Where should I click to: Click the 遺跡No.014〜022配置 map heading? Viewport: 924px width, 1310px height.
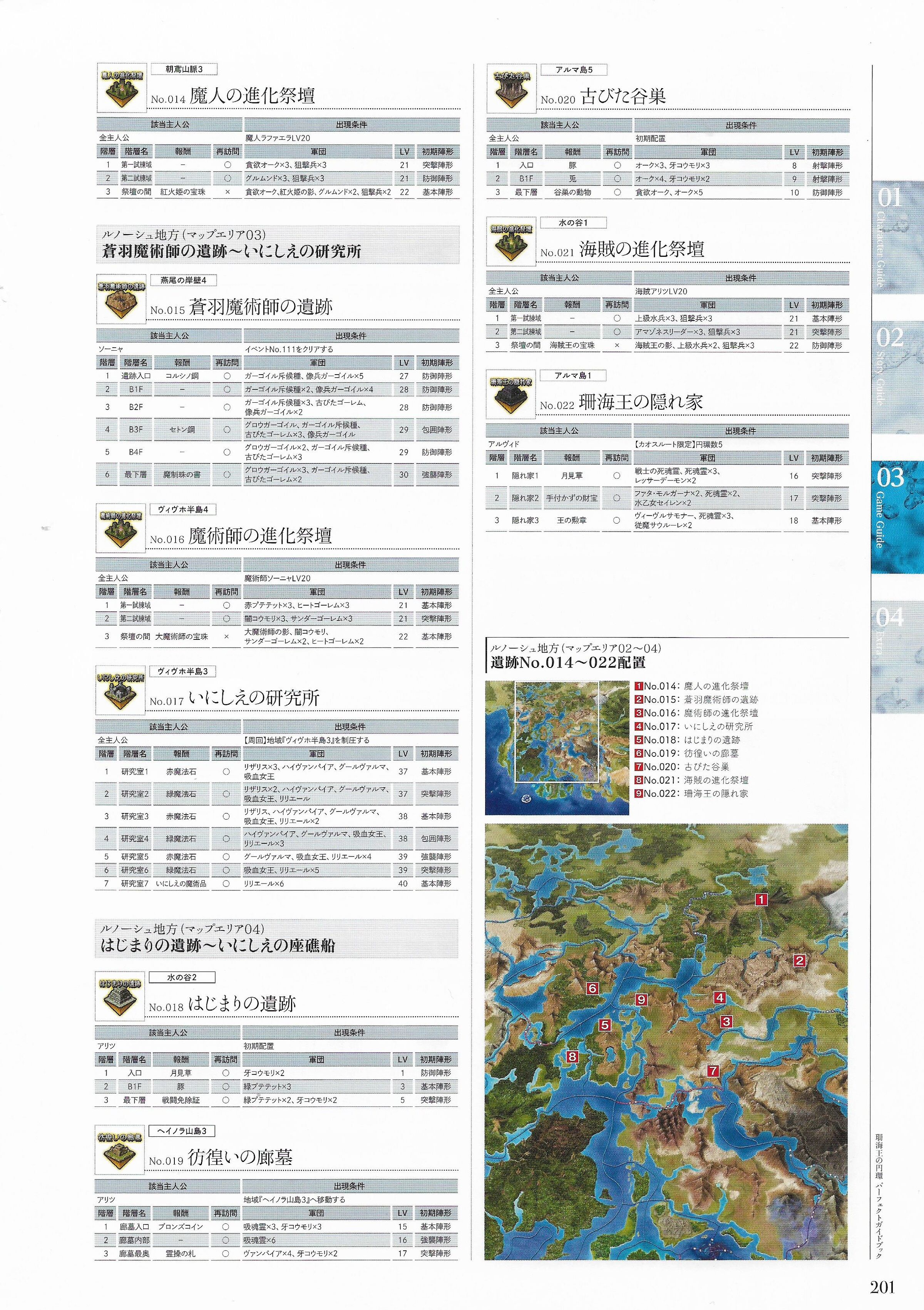[568, 663]
